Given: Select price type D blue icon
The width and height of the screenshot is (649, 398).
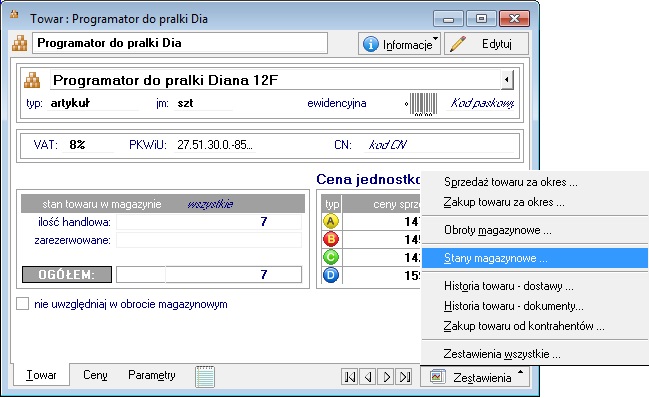Looking at the screenshot, I should [x=331, y=275].
